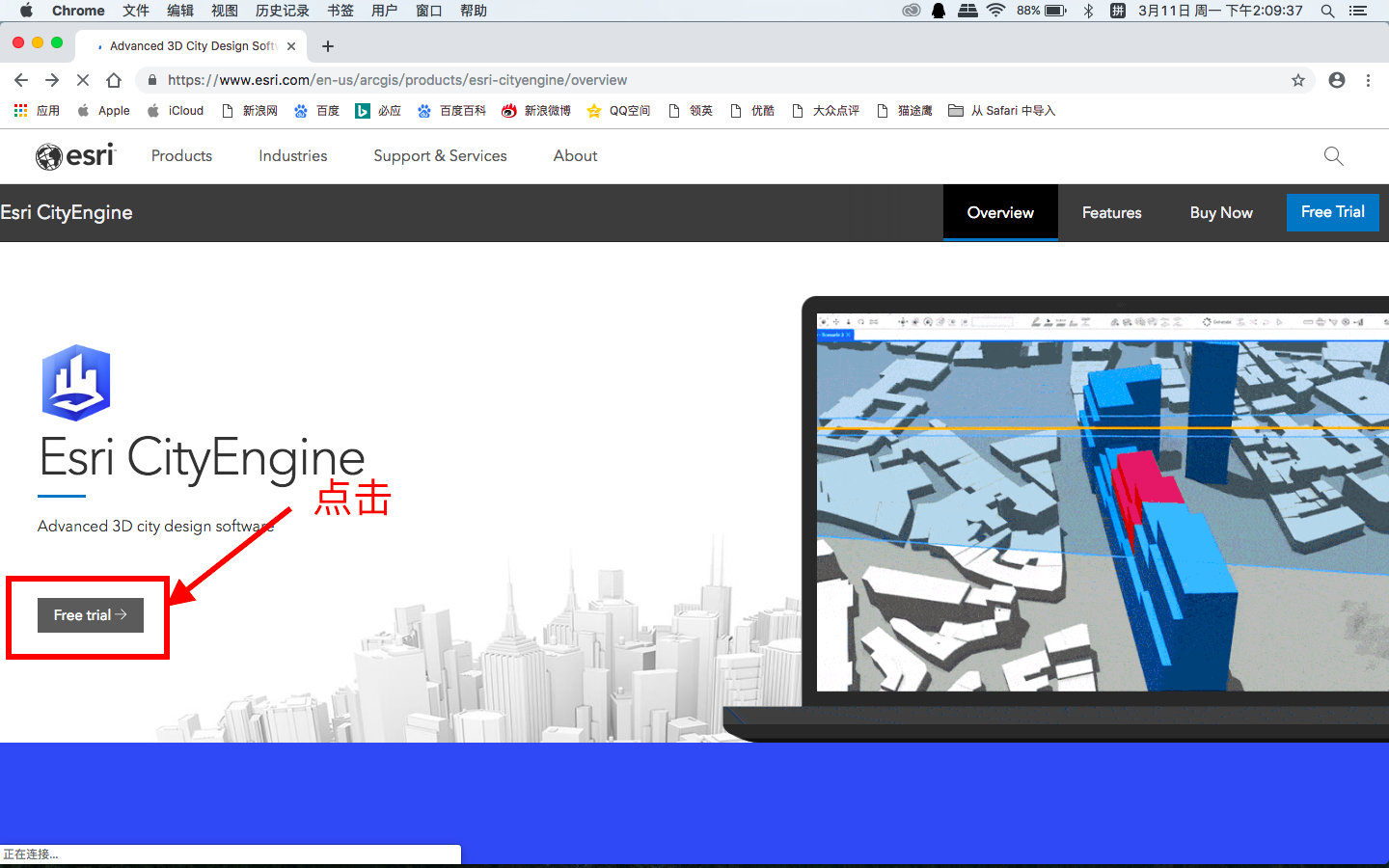Open the Chrome profile avatar icon
This screenshot has width=1389, height=868.
(x=1337, y=80)
